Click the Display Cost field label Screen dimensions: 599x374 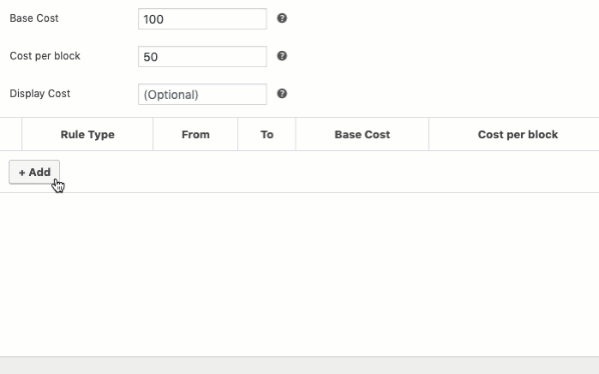coord(40,94)
